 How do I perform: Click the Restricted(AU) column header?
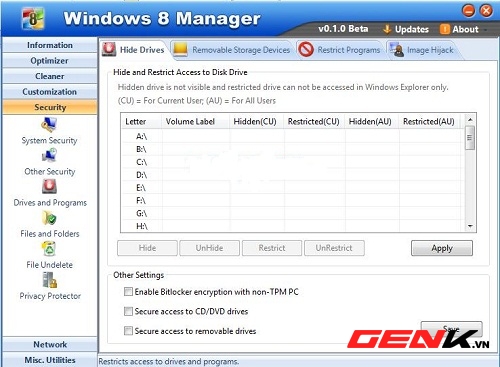point(429,122)
